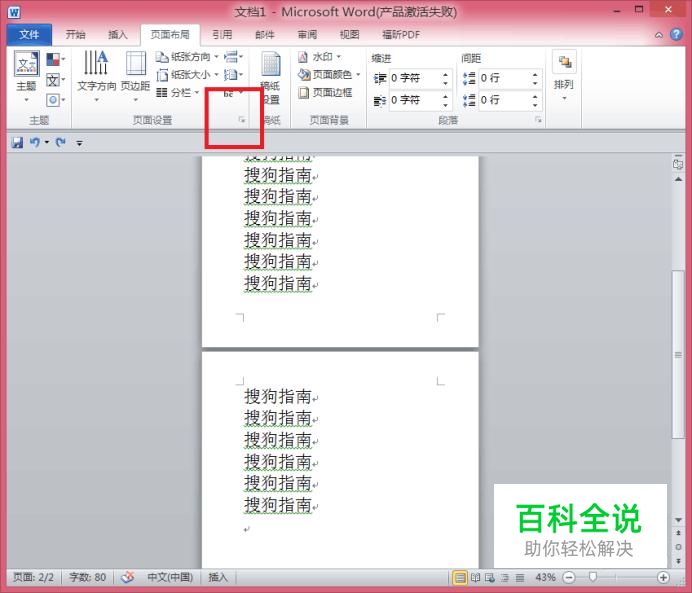Screen dimensions: 692x593
Task: Click the redo icon
Action: pos(61,143)
